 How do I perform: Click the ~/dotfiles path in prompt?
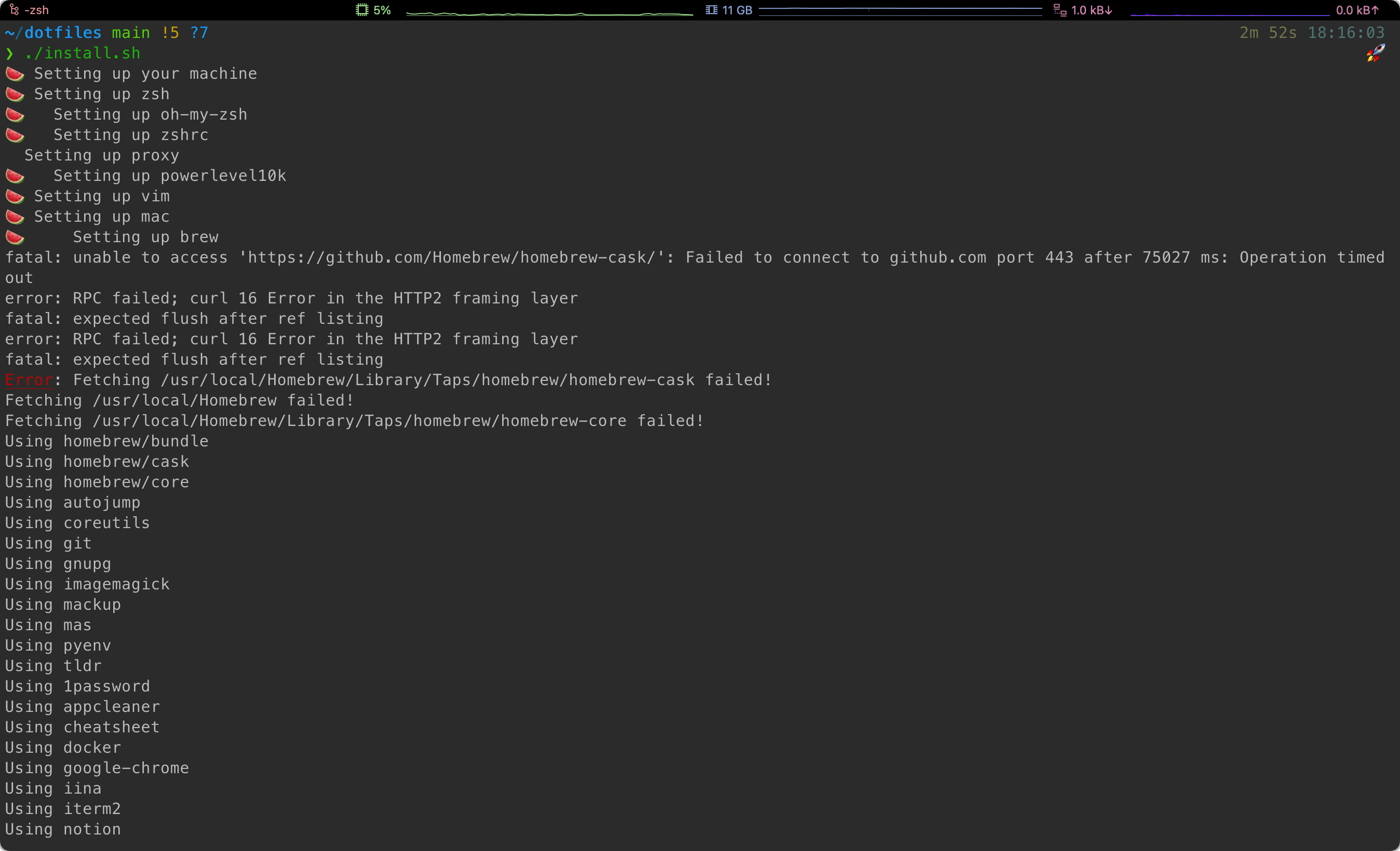(53, 33)
